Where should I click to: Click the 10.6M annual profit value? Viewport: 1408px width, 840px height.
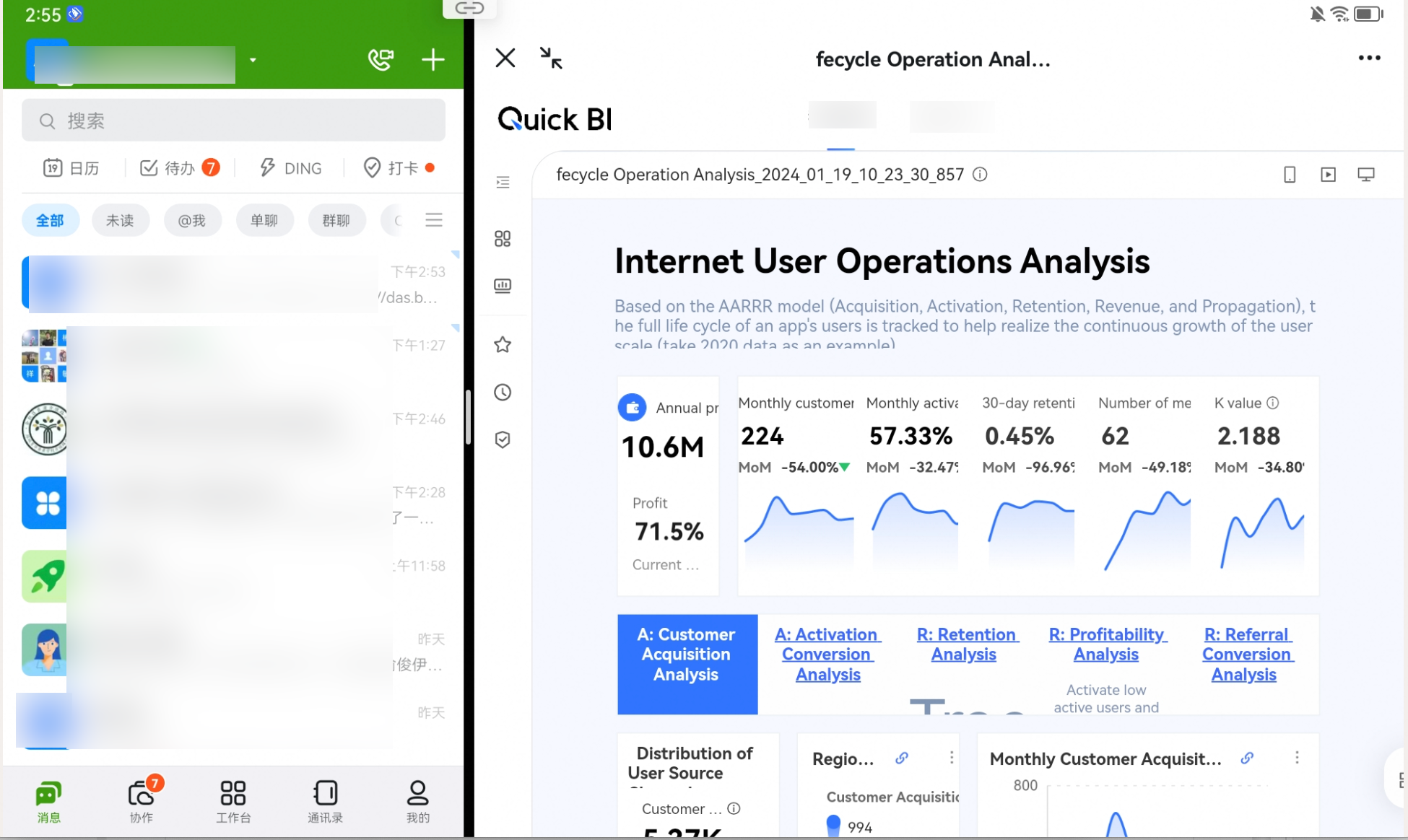(x=663, y=447)
